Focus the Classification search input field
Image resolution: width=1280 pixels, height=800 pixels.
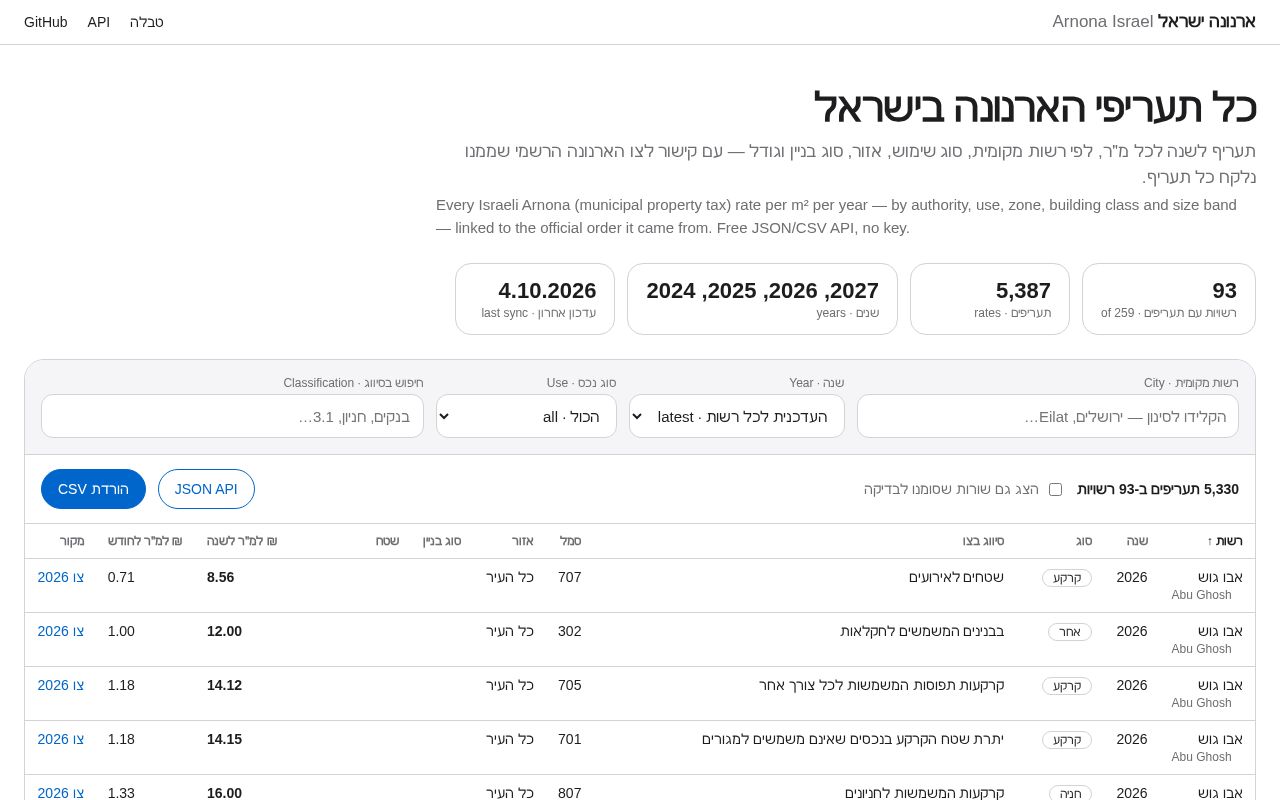click(232, 416)
